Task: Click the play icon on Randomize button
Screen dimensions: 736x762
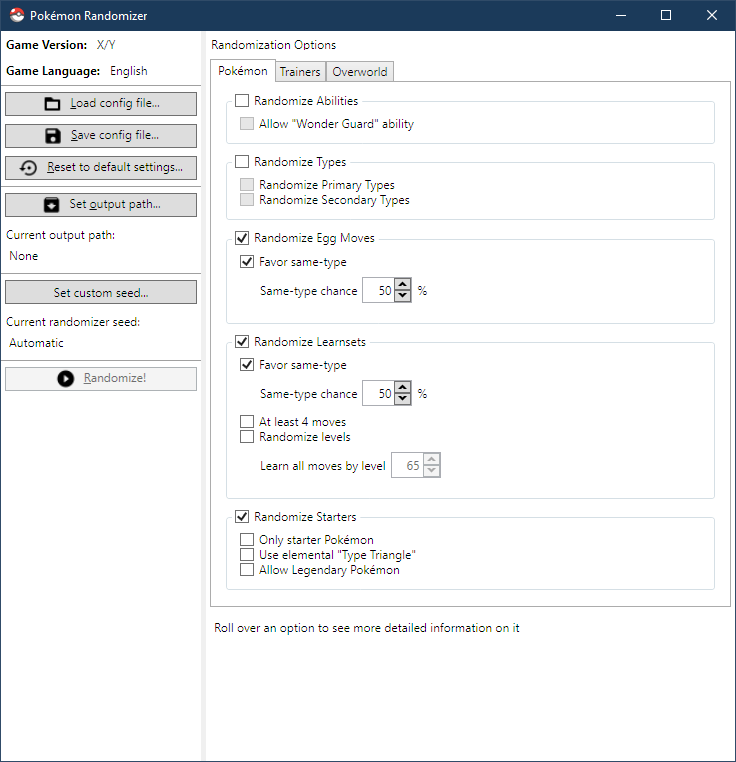Action: click(66, 378)
